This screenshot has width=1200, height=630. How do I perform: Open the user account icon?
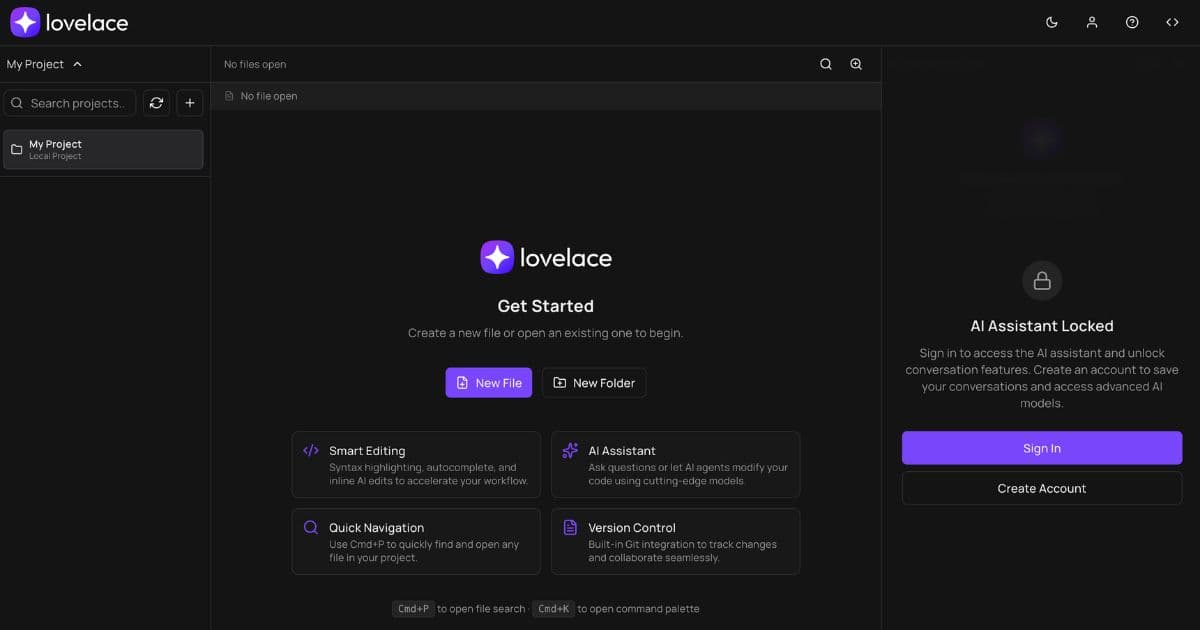tap(1092, 22)
